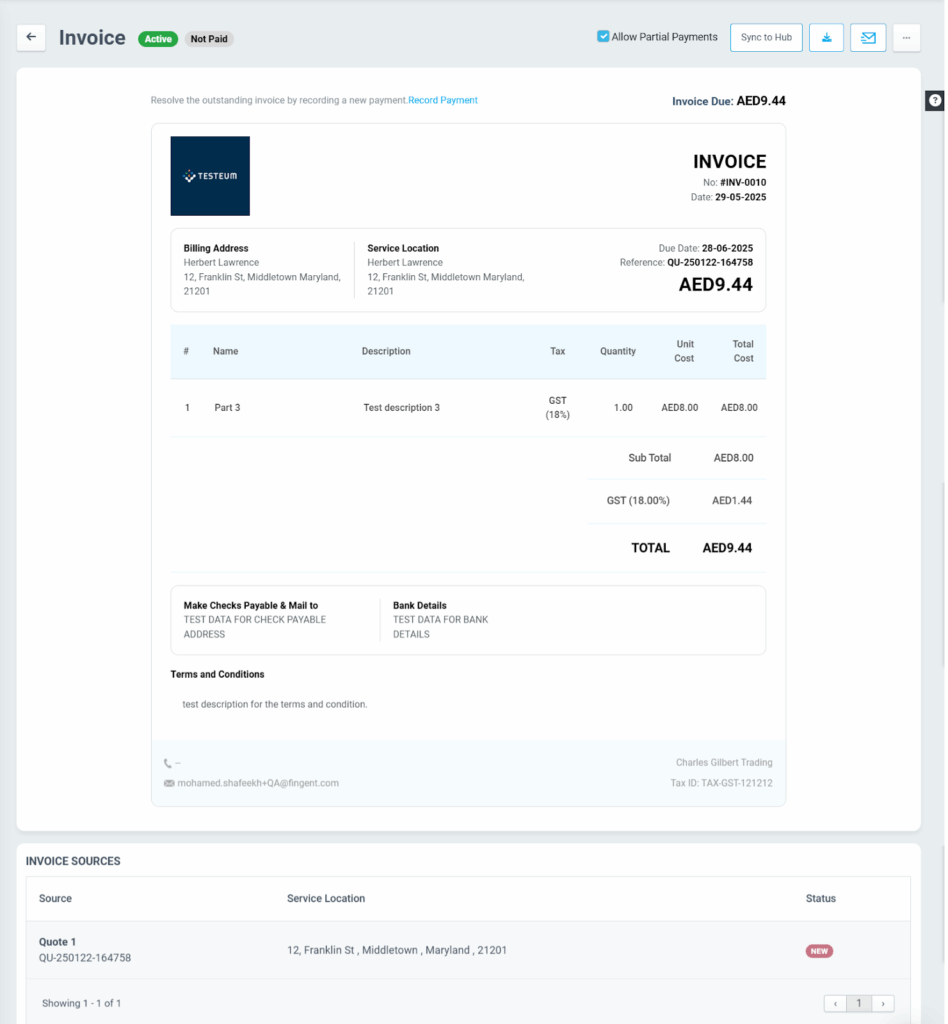Click the Sync to Hub button
This screenshot has width=948, height=1024.
[766, 37]
